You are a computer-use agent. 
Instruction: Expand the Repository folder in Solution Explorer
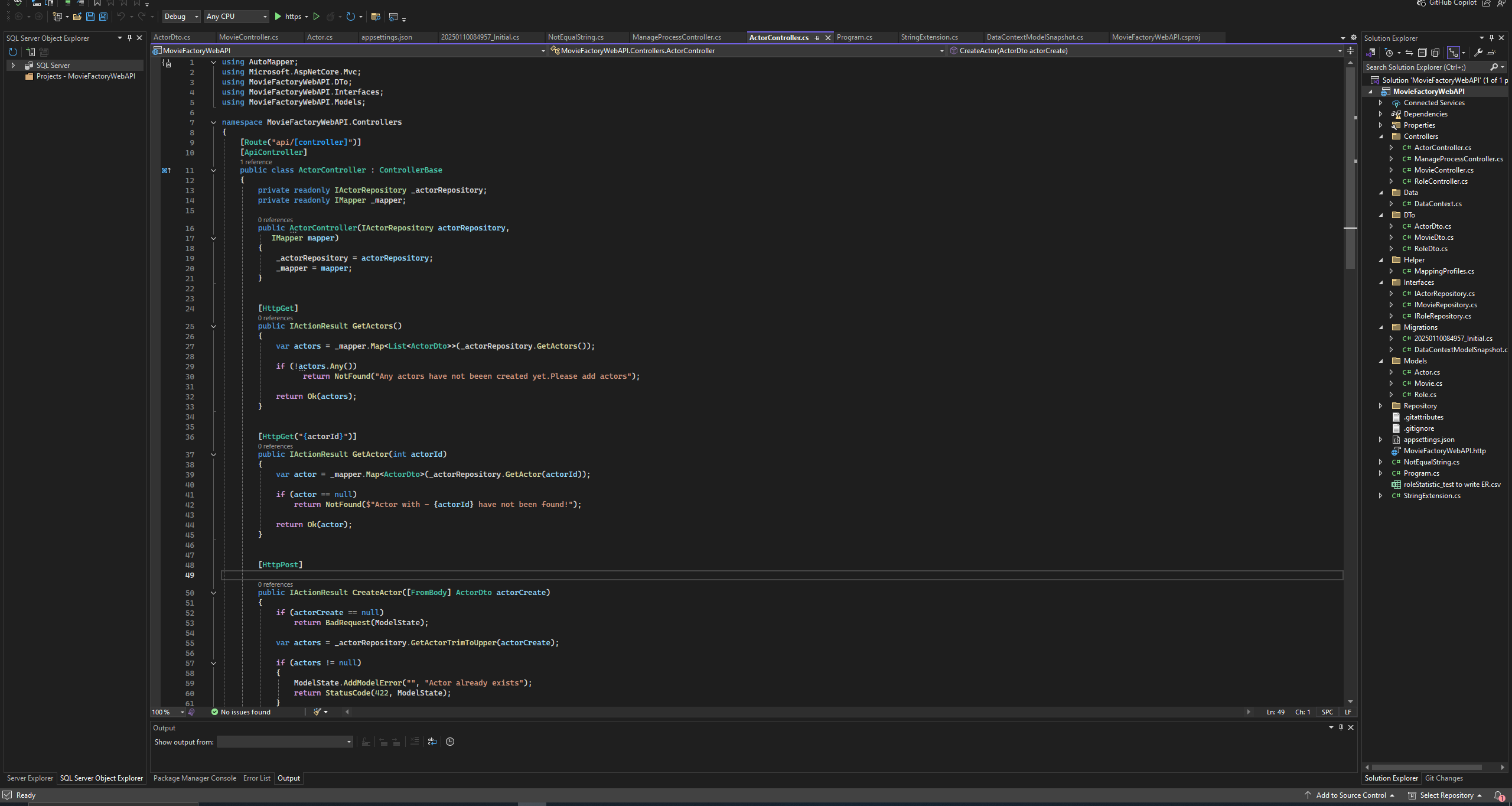[x=1381, y=406]
